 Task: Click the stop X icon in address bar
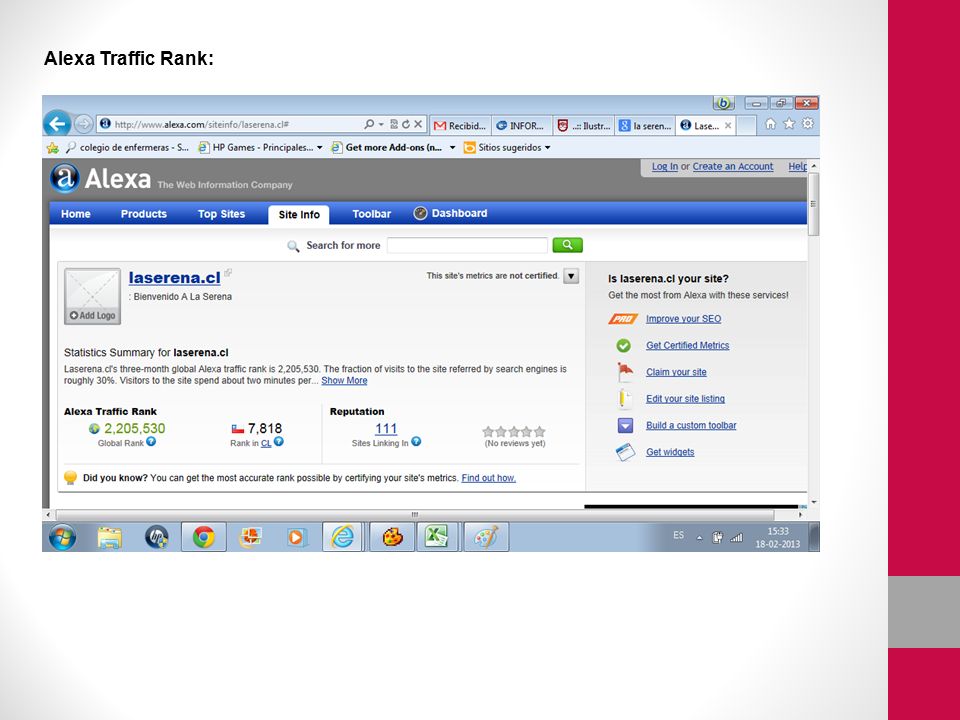point(418,124)
